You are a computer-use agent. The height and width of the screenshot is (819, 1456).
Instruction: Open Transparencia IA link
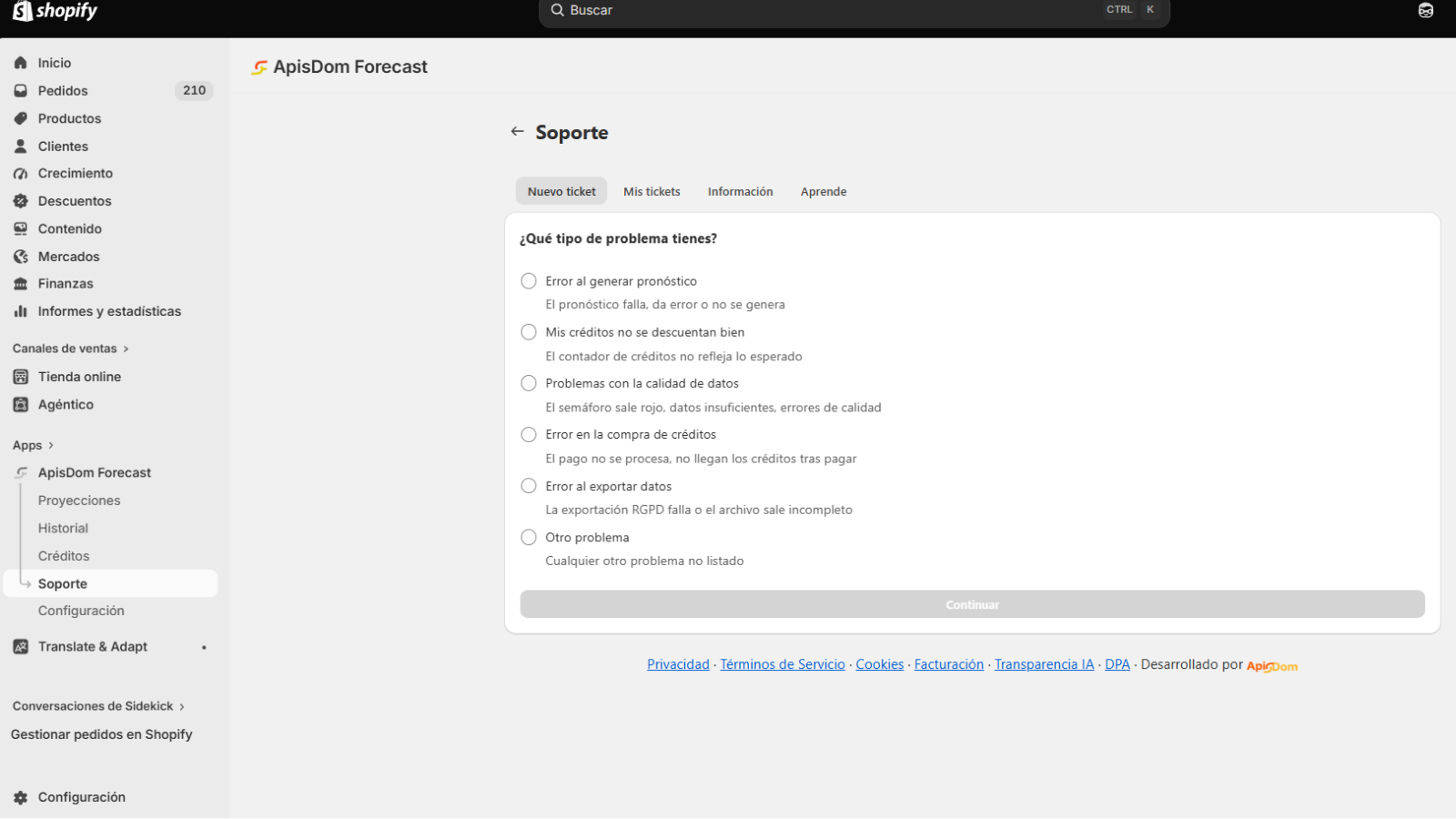[x=1045, y=665]
